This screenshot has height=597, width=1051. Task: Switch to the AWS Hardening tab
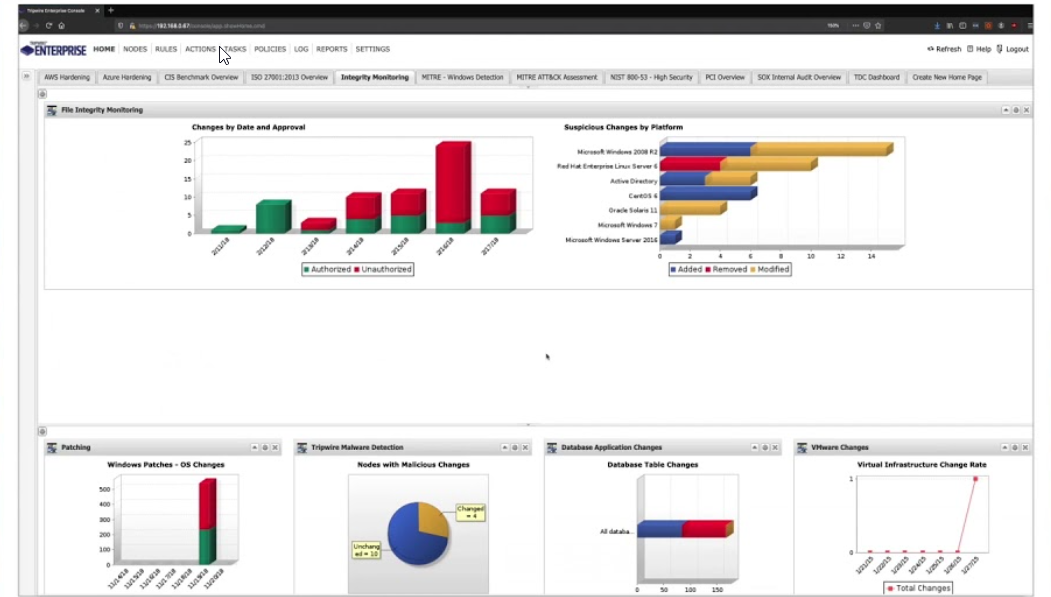pos(67,77)
